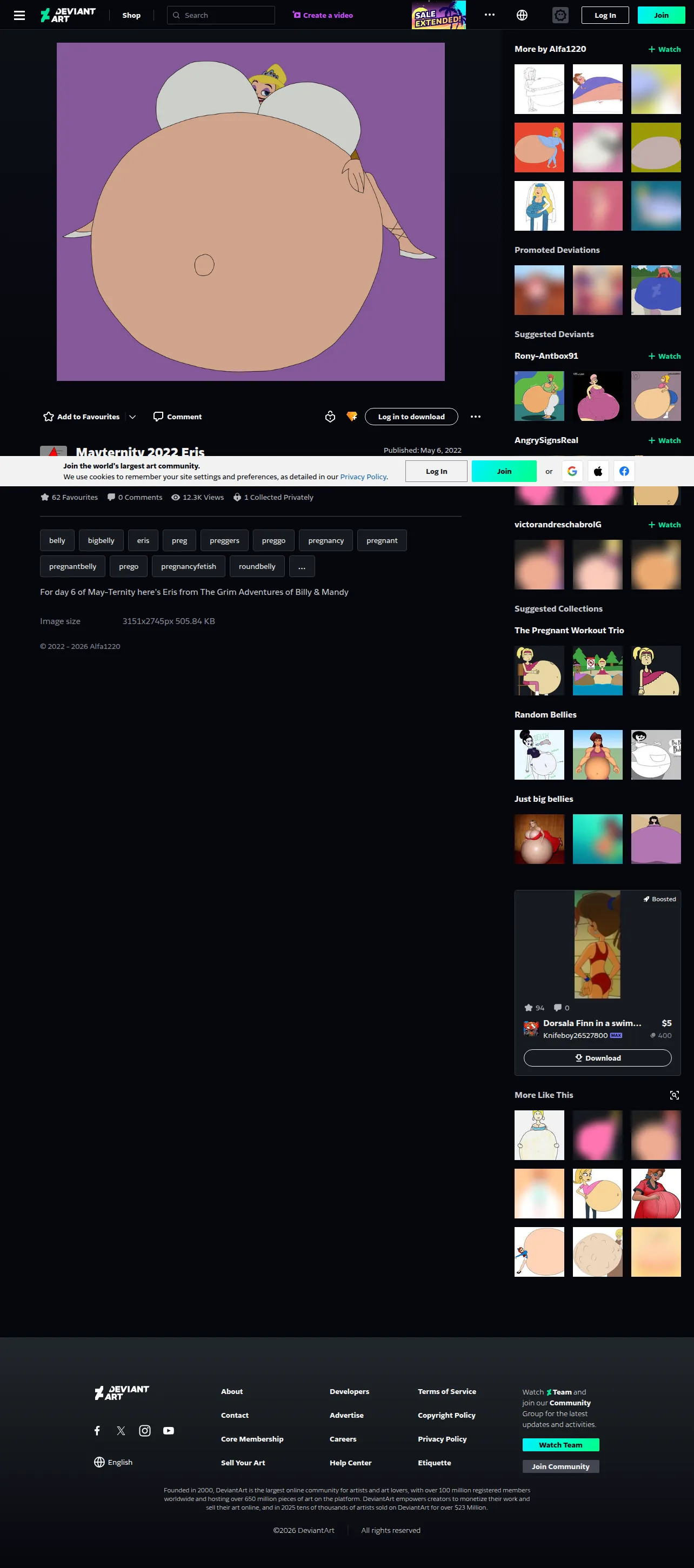
Task: Open The Pregnant Workout Trio collection
Action: pos(569,631)
